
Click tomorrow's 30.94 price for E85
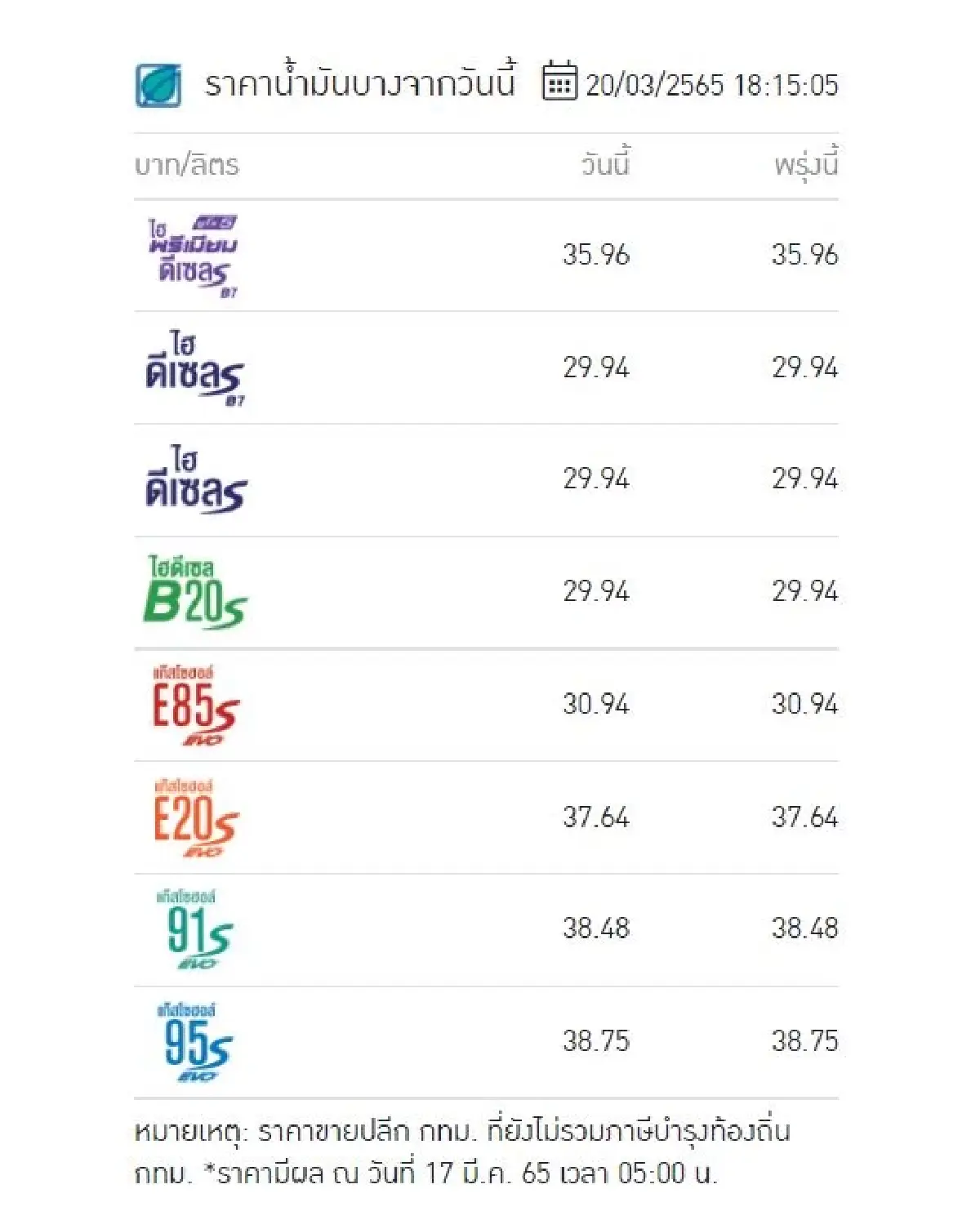(804, 704)
